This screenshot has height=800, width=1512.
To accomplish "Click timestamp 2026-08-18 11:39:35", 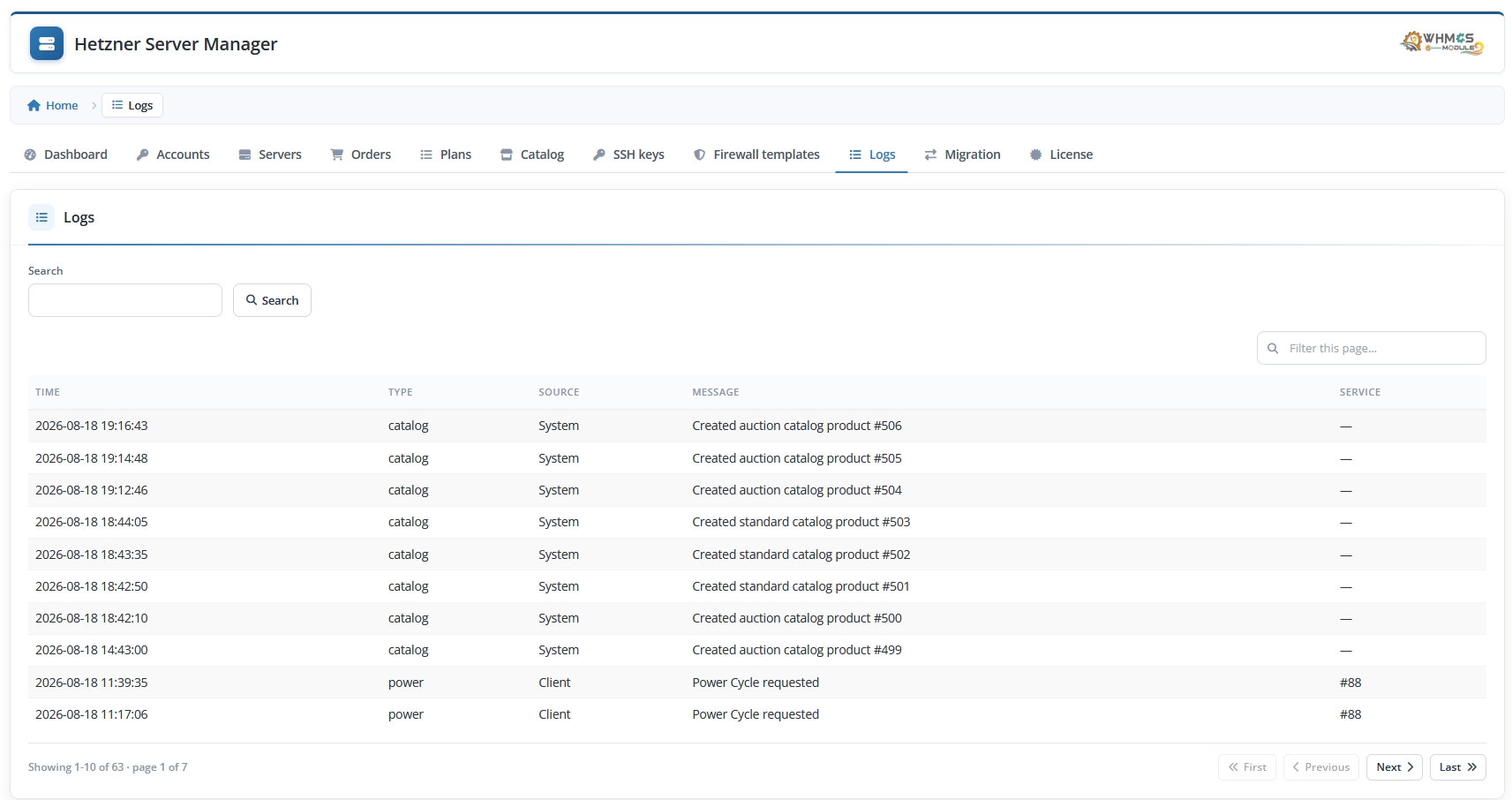I will [x=92, y=683].
